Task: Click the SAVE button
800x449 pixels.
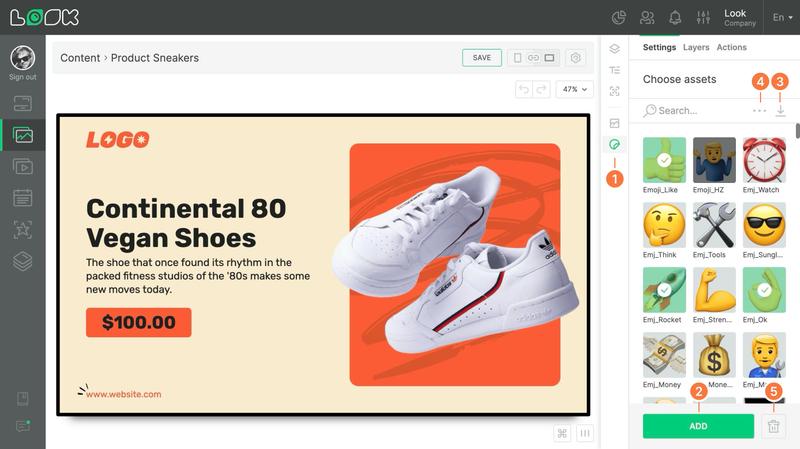Action: pos(482,58)
